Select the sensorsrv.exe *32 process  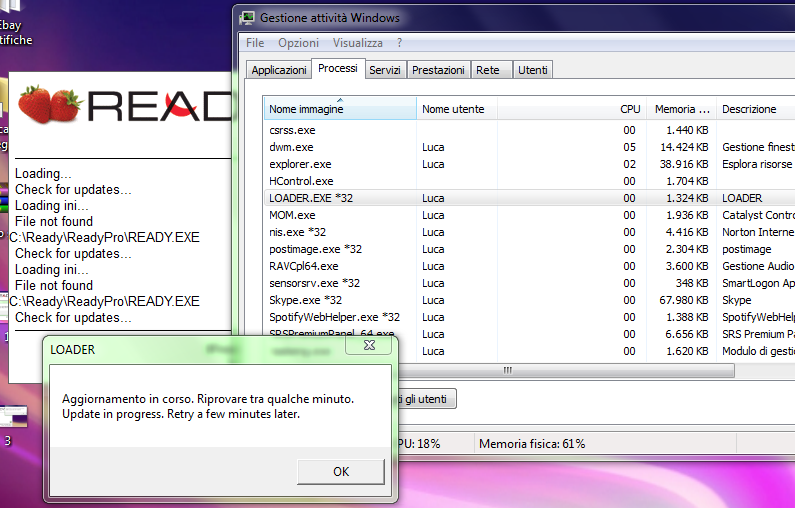coord(529,283)
